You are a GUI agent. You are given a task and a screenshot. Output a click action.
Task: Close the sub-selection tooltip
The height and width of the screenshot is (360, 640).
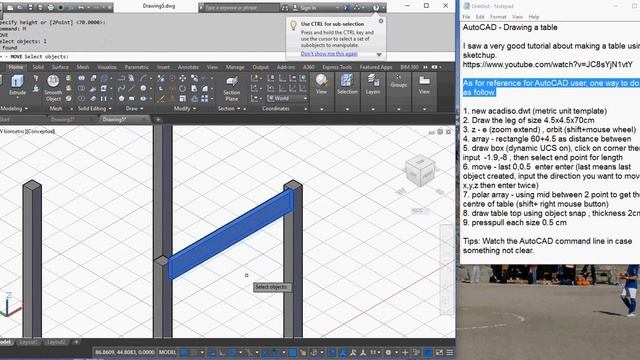click(x=381, y=21)
